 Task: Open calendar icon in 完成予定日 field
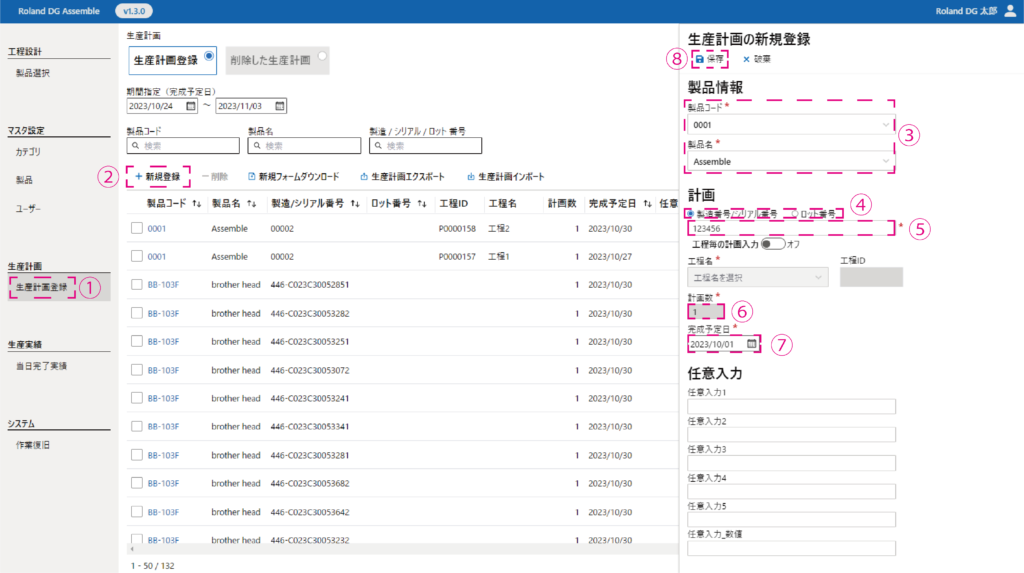click(x=752, y=344)
